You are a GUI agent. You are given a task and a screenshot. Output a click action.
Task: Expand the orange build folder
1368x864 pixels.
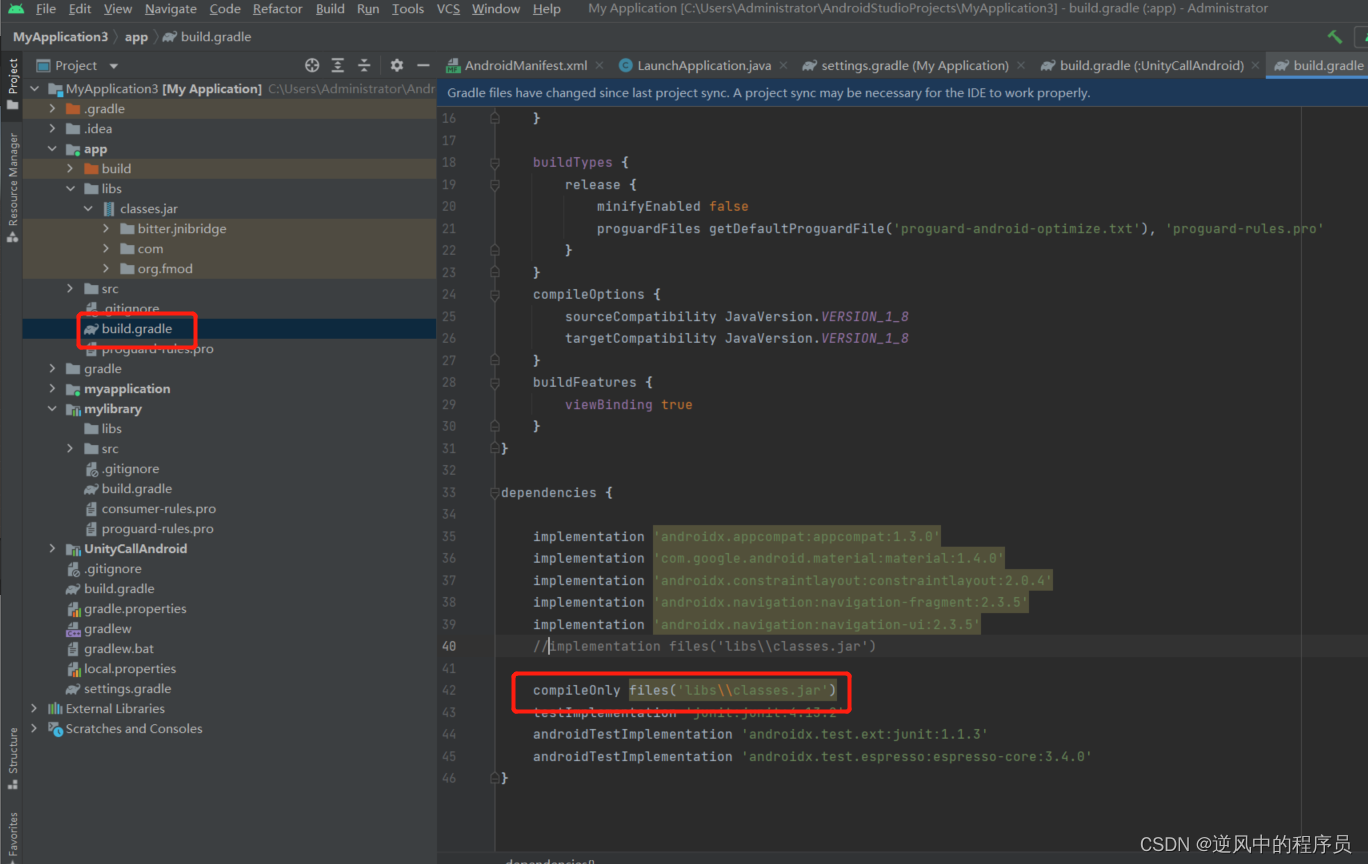[x=71, y=169]
